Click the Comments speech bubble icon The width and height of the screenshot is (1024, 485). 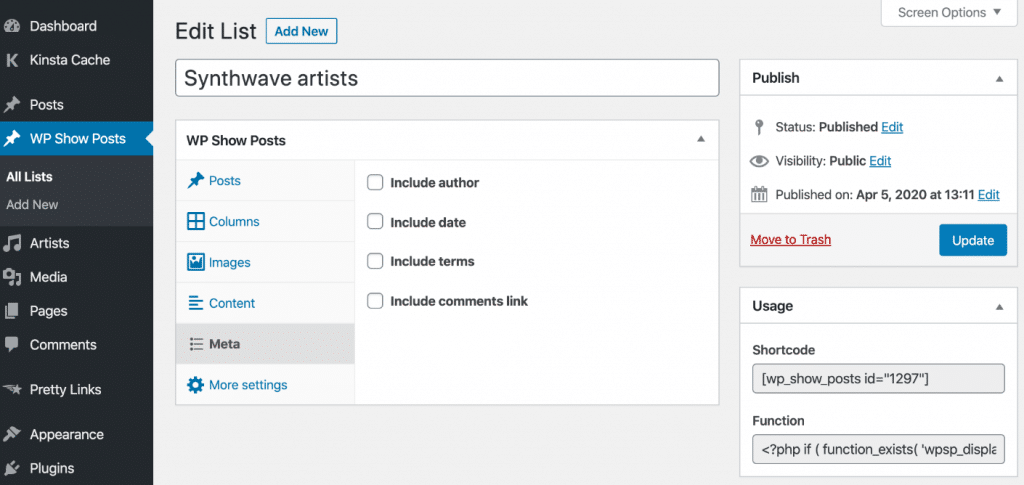(x=12, y=344)
